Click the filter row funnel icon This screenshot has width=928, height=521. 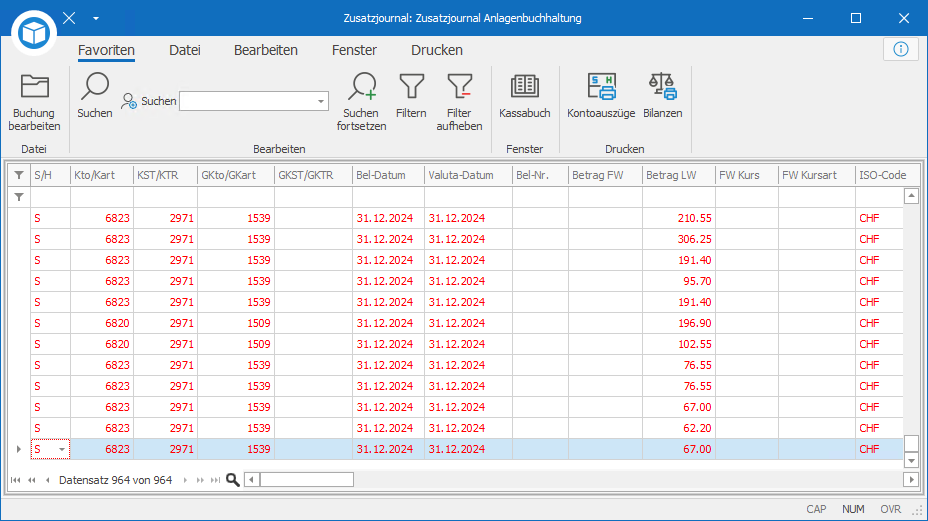point(19,197)
